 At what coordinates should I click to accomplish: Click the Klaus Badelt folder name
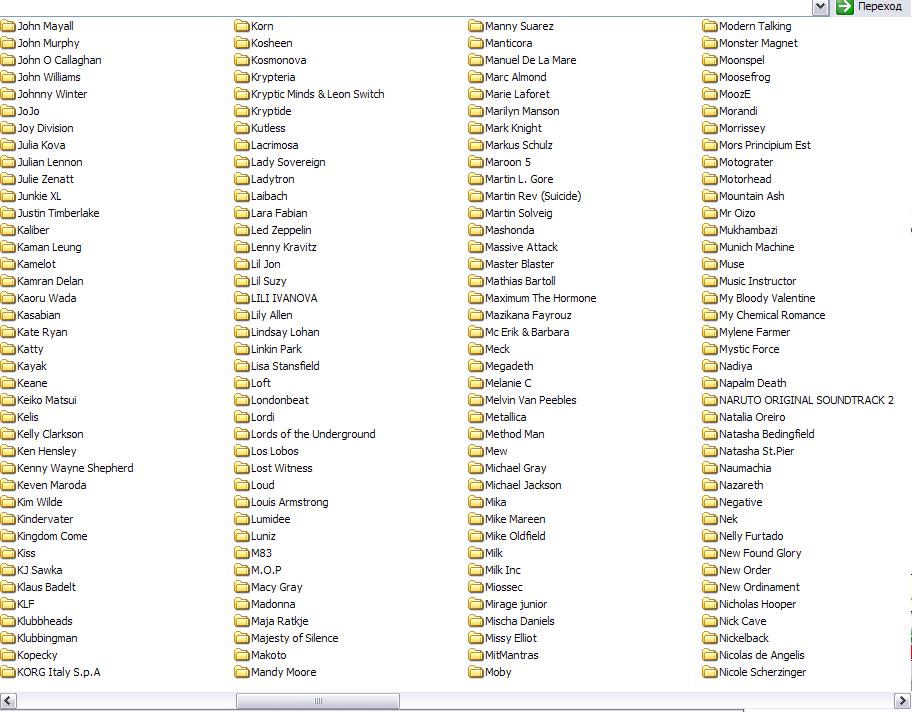(47, 587)
